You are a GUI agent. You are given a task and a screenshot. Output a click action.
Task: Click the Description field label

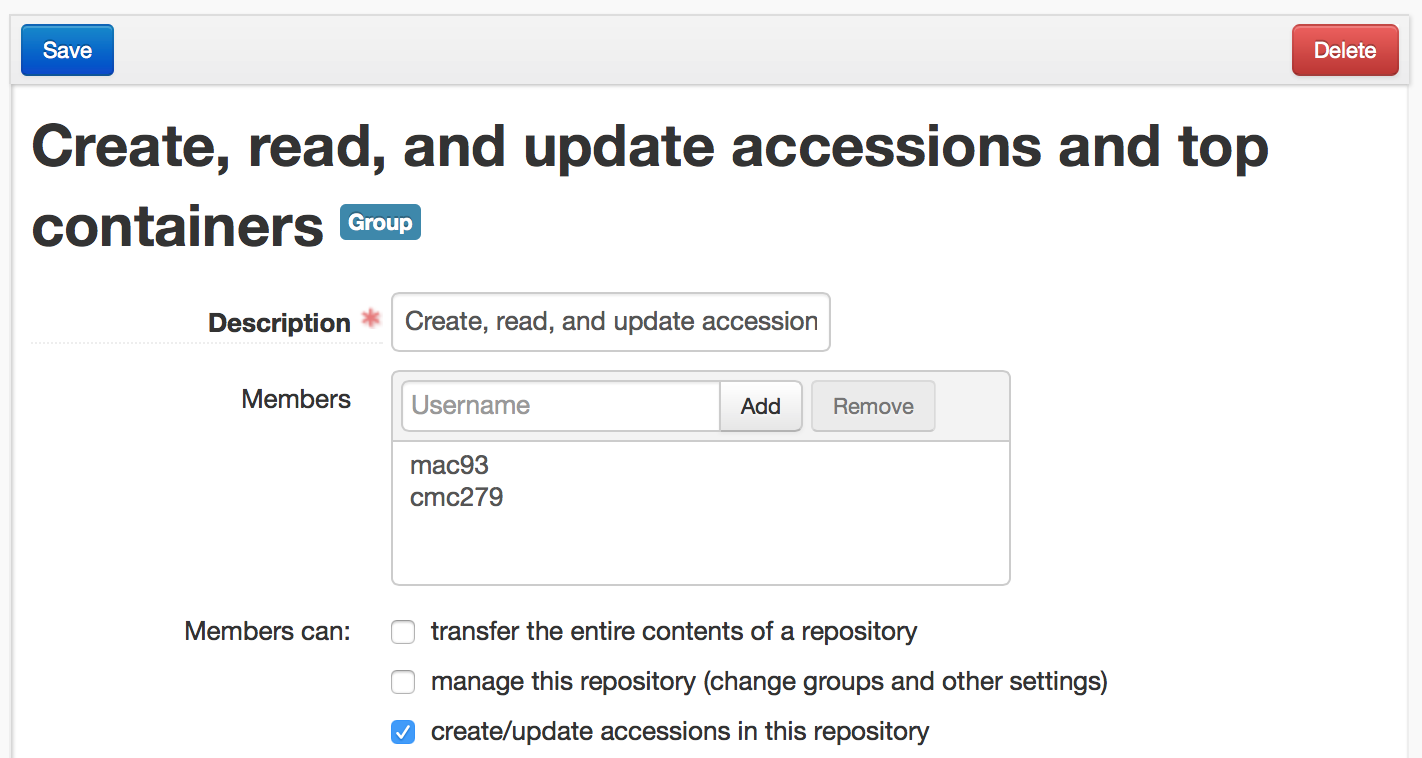pos(279,323)
